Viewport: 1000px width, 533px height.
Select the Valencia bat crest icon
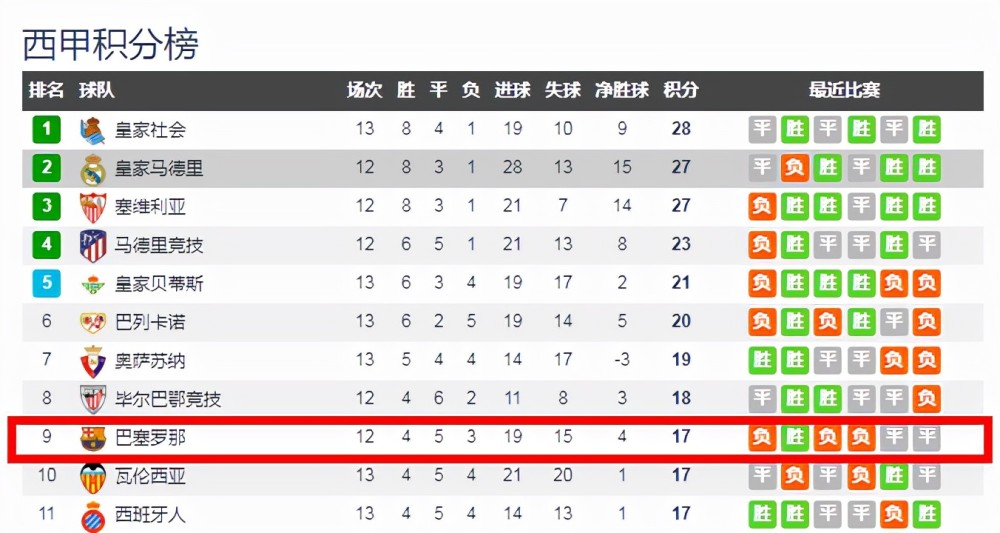point(93,478)
